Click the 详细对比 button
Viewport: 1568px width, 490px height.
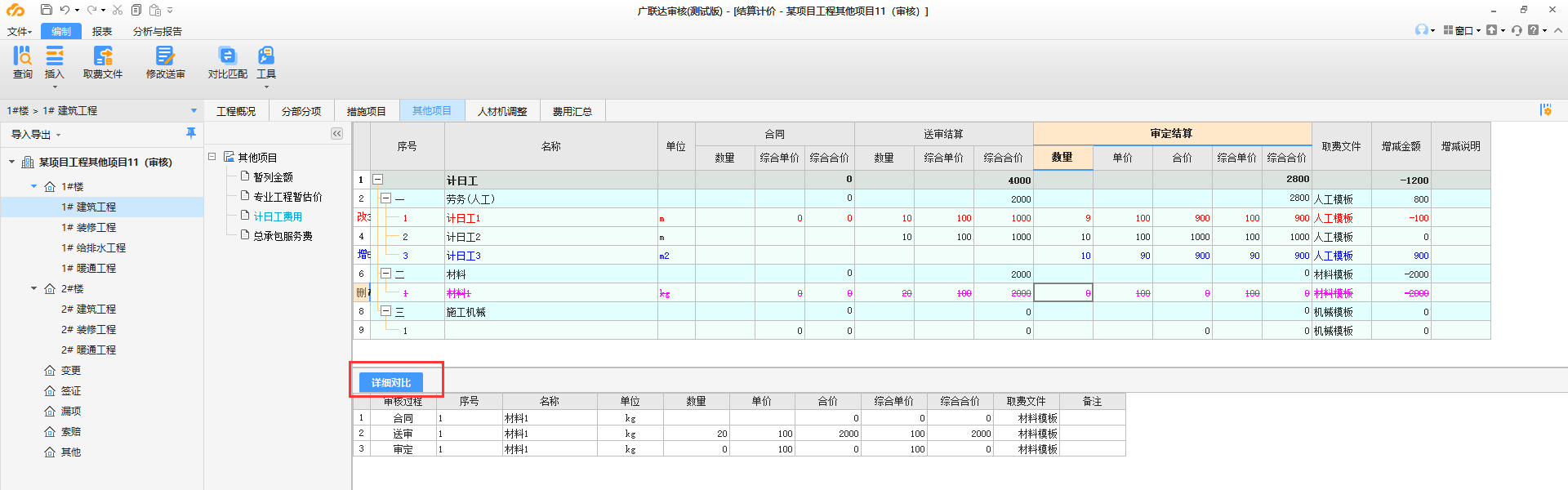coord(391,382)
